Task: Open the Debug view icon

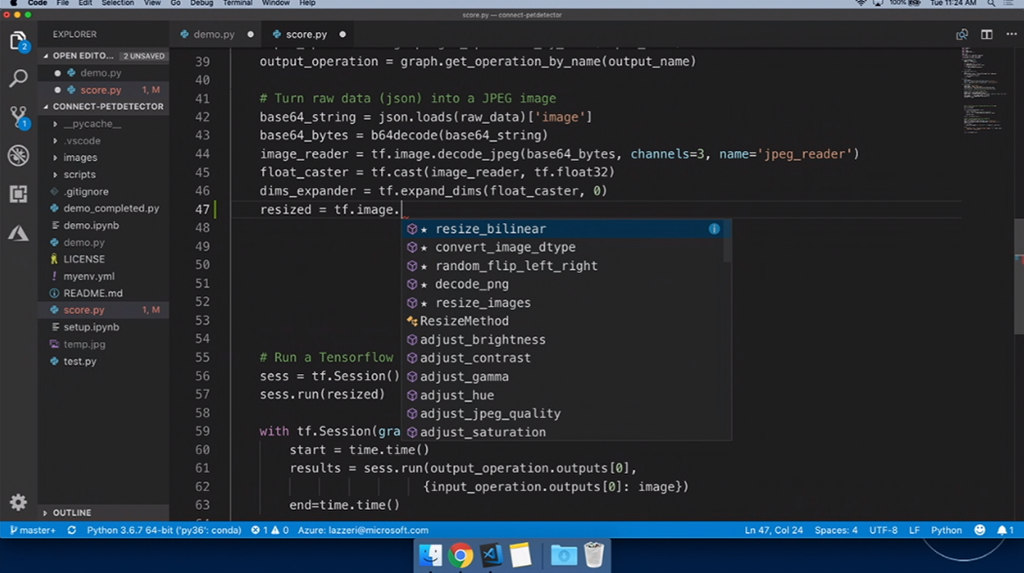Action: pyautogui.click(x=18, y=155)
